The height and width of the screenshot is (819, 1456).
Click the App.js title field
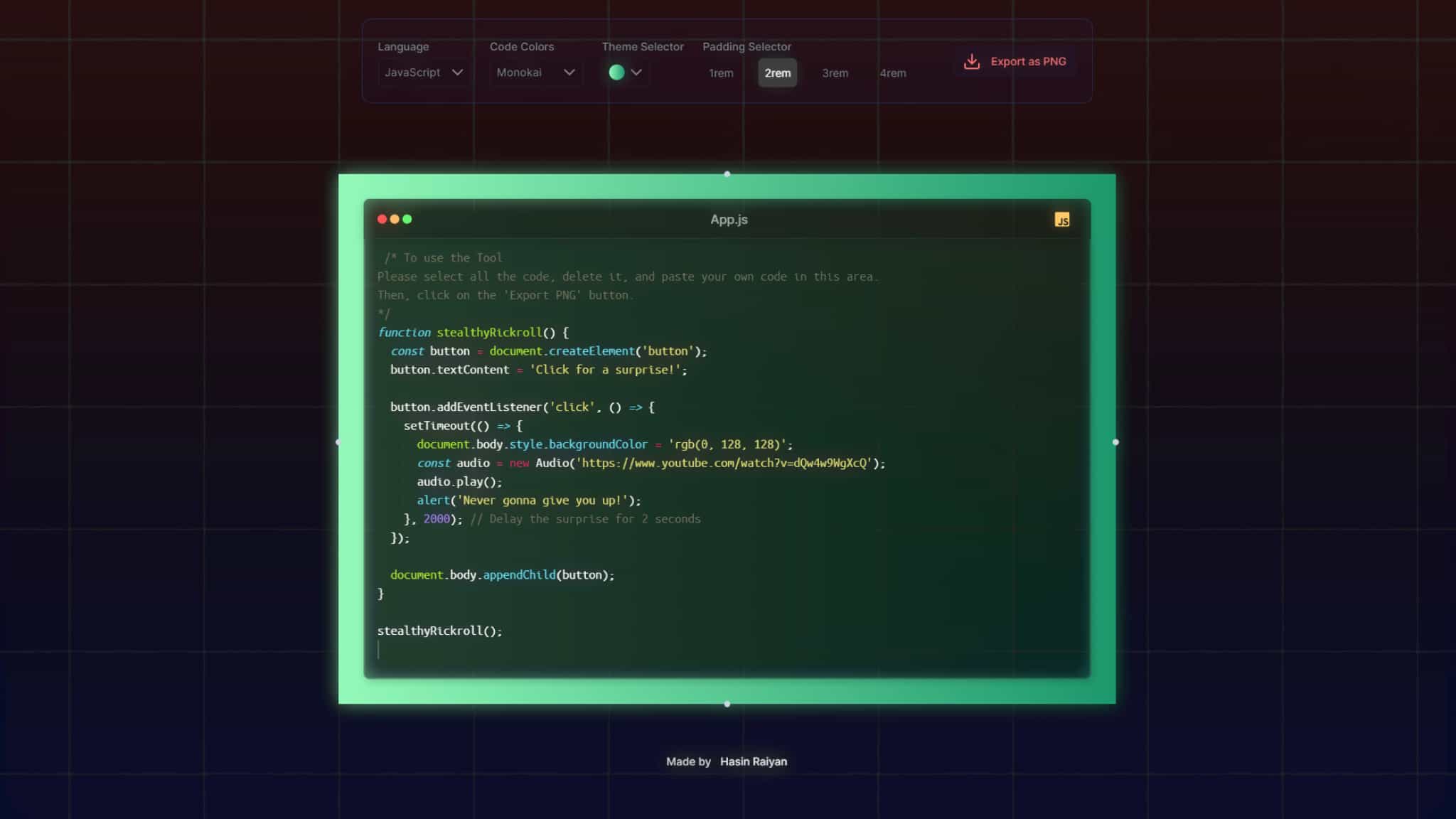729,220
